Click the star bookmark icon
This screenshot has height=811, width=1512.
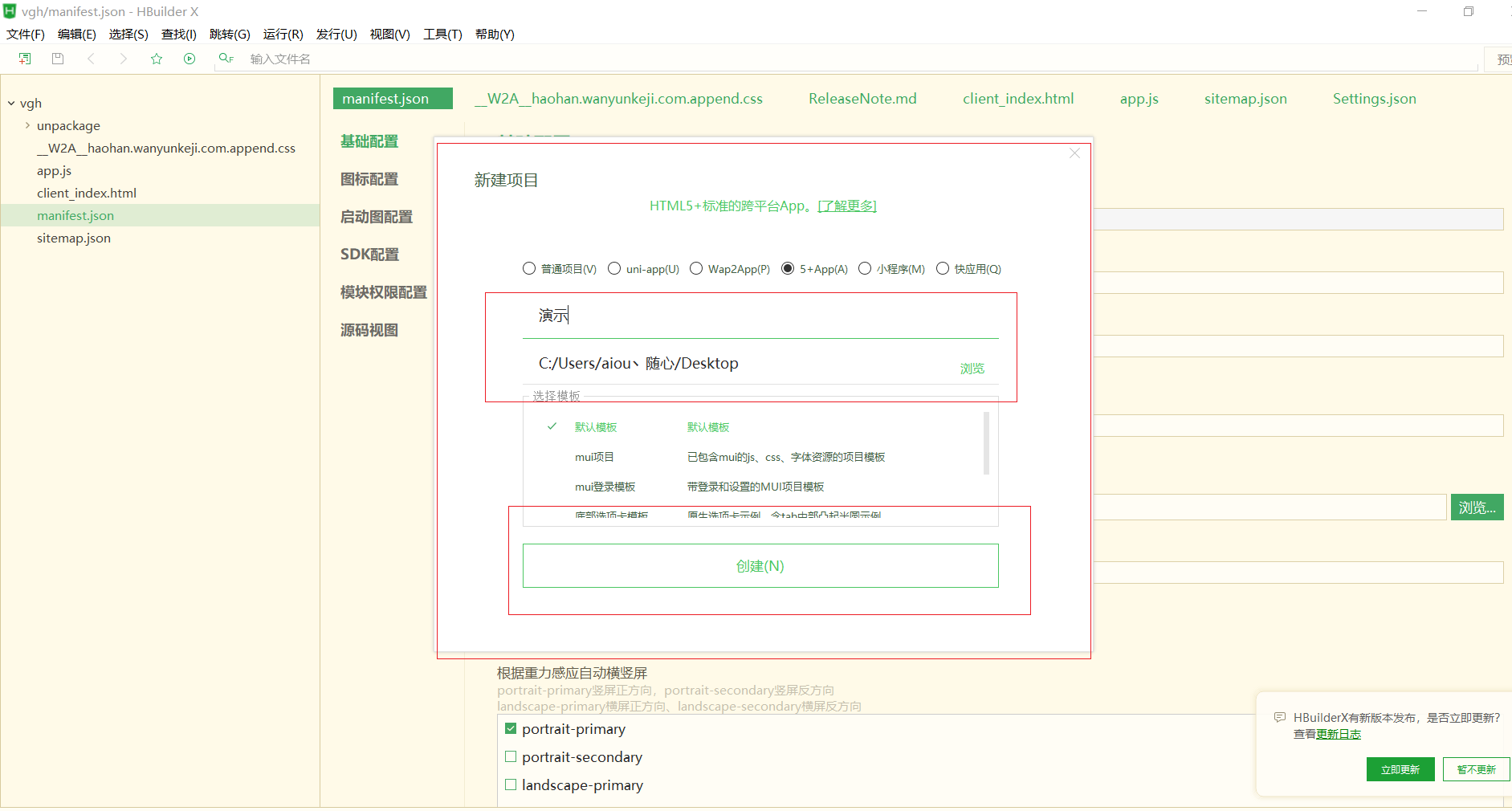[x=156, y=58]
